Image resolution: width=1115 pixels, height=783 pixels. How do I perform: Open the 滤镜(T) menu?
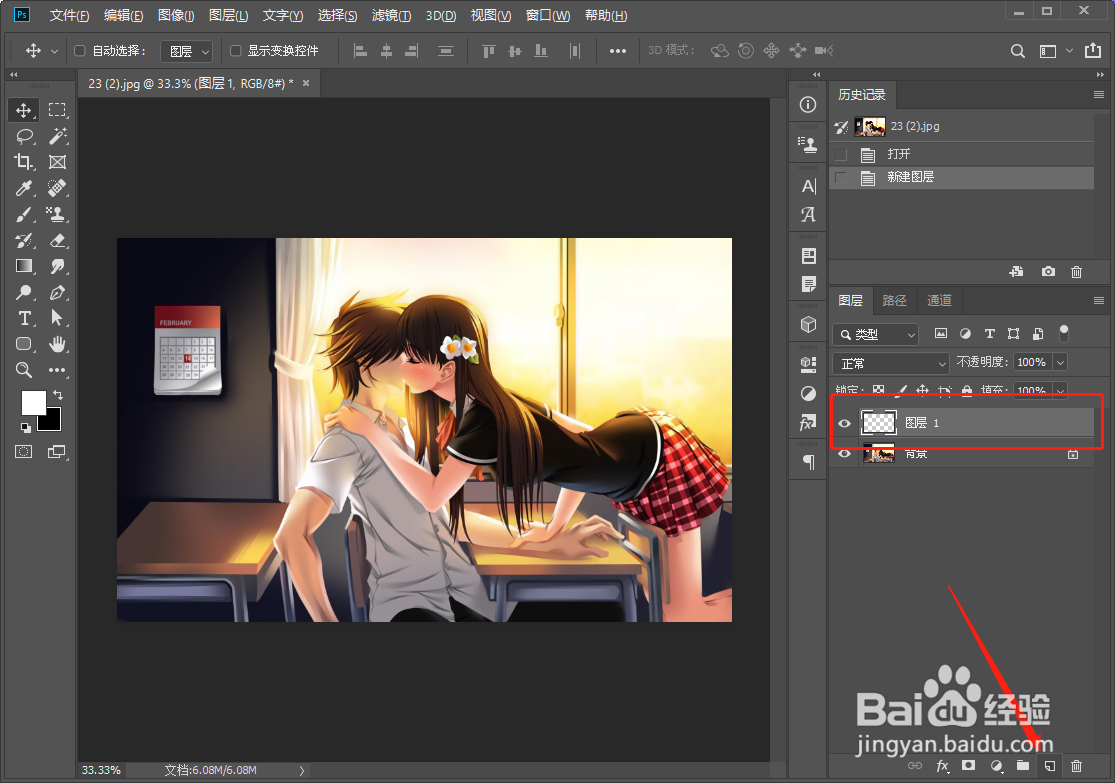391,16
